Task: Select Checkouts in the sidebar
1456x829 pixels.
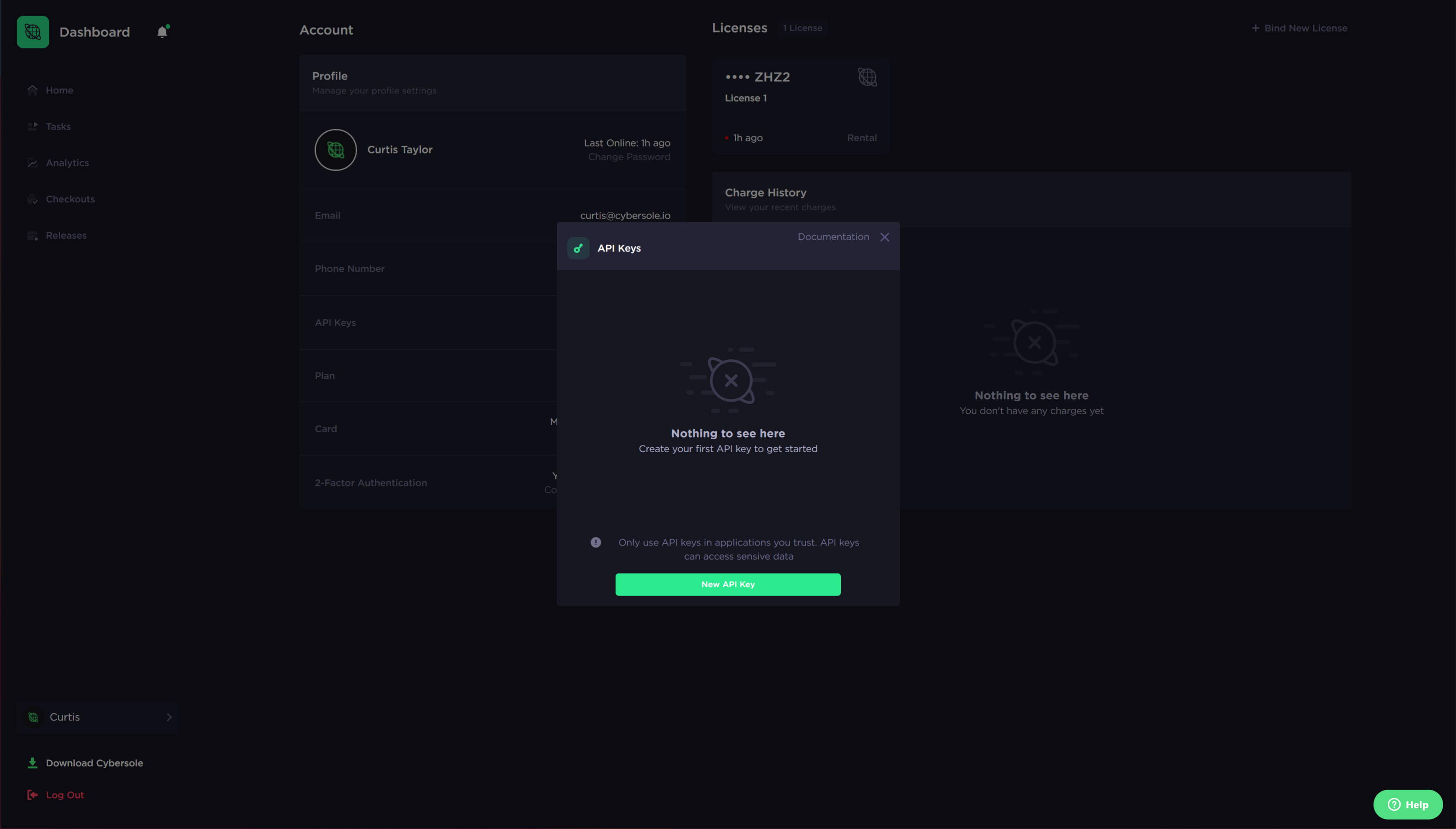Action: [x=70, y=199]
